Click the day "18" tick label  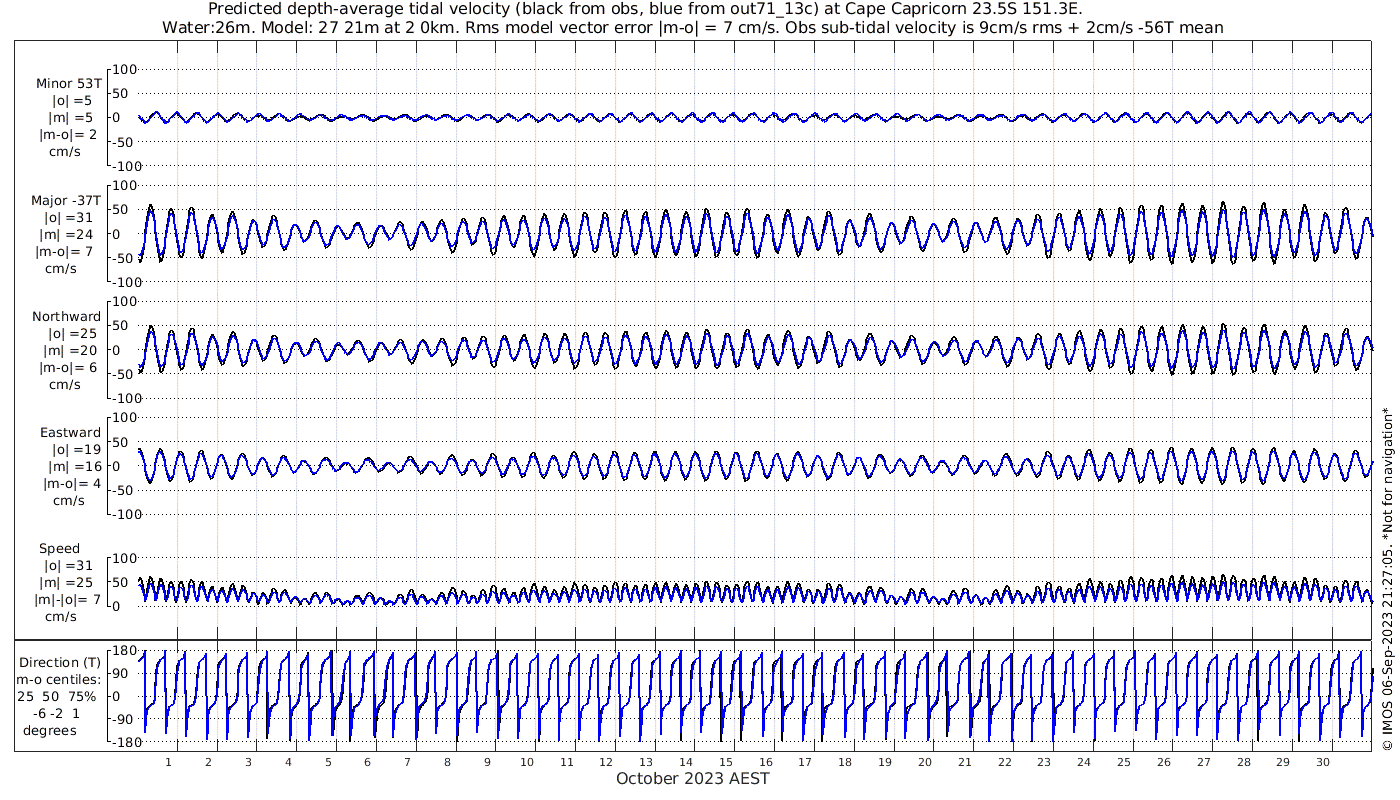pyautogui.click(x=845, y=762)
